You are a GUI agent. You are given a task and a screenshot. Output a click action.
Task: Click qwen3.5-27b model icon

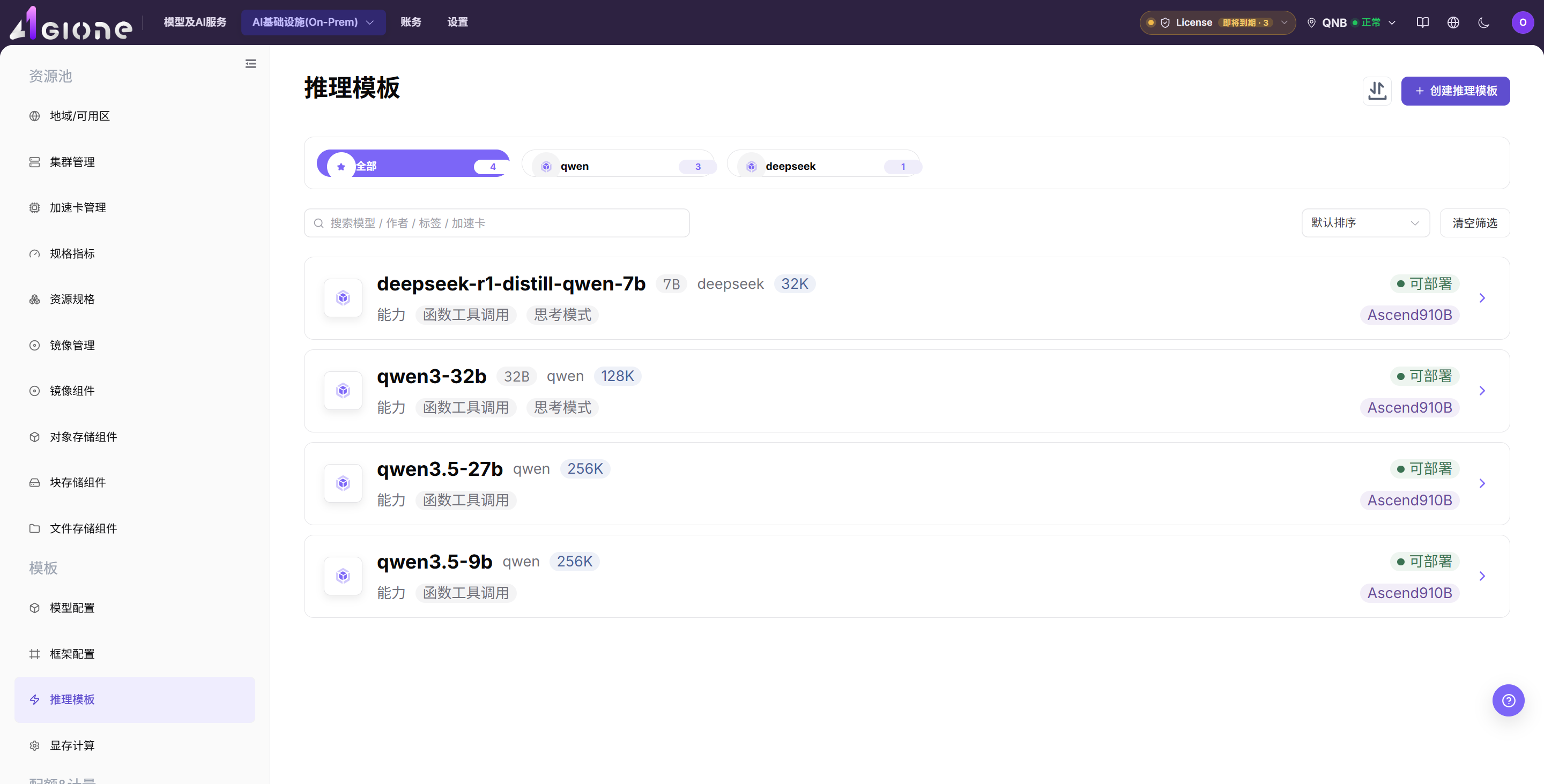click(x=343, y=483)
